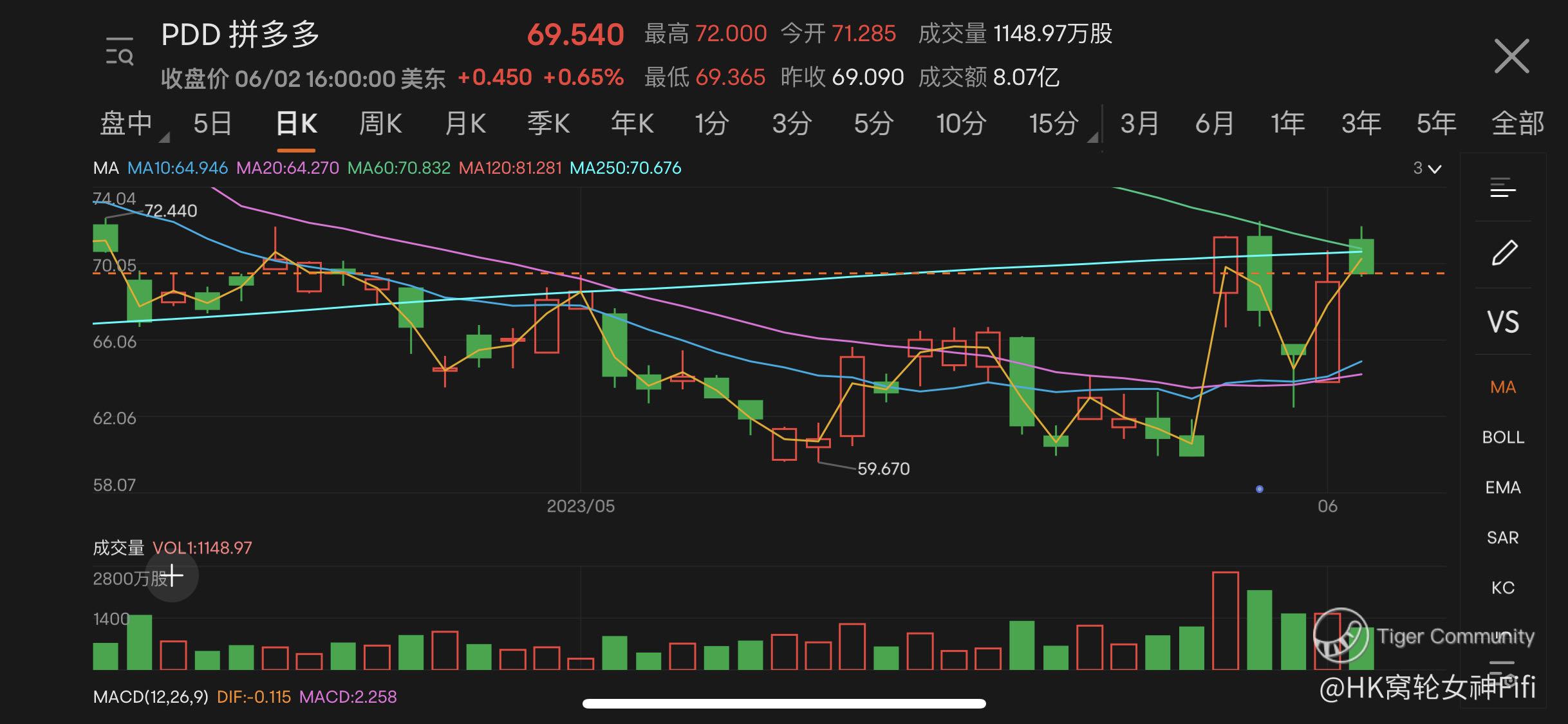This screenshot has height=724, width=1568.
Task: Select the 全部 full range button
Action: click(x=1517, y=123)
